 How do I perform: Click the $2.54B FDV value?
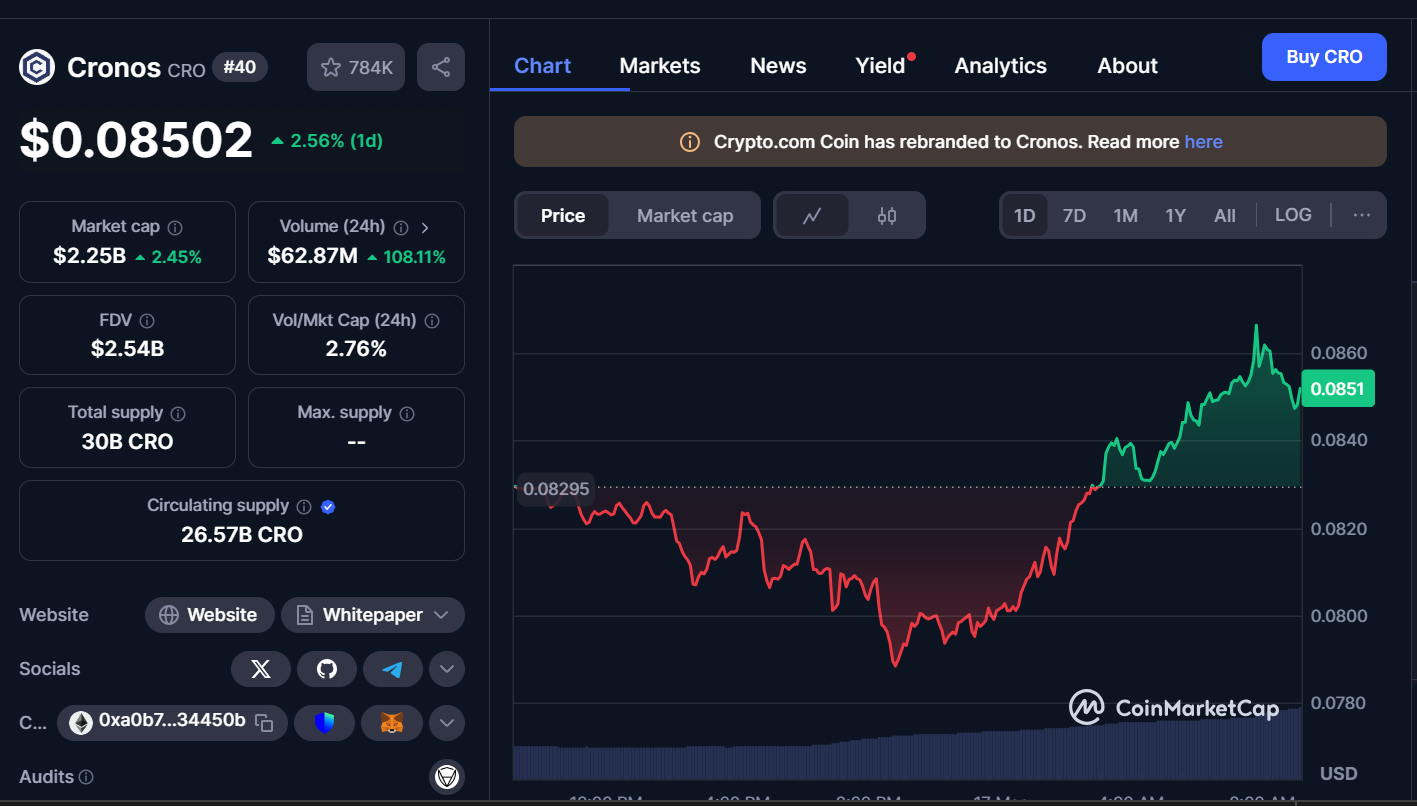click(x=127, y=349)
